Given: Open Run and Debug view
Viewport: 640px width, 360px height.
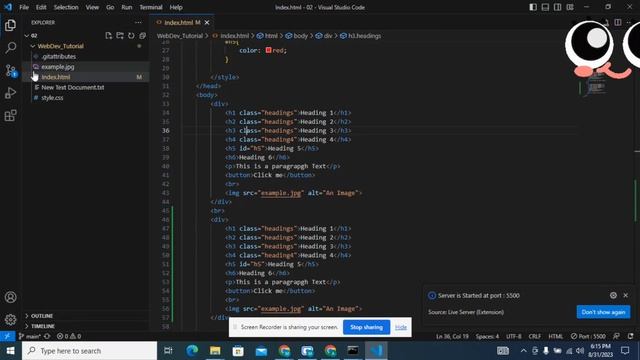Looking at the screenshot, I should point(11,93).
